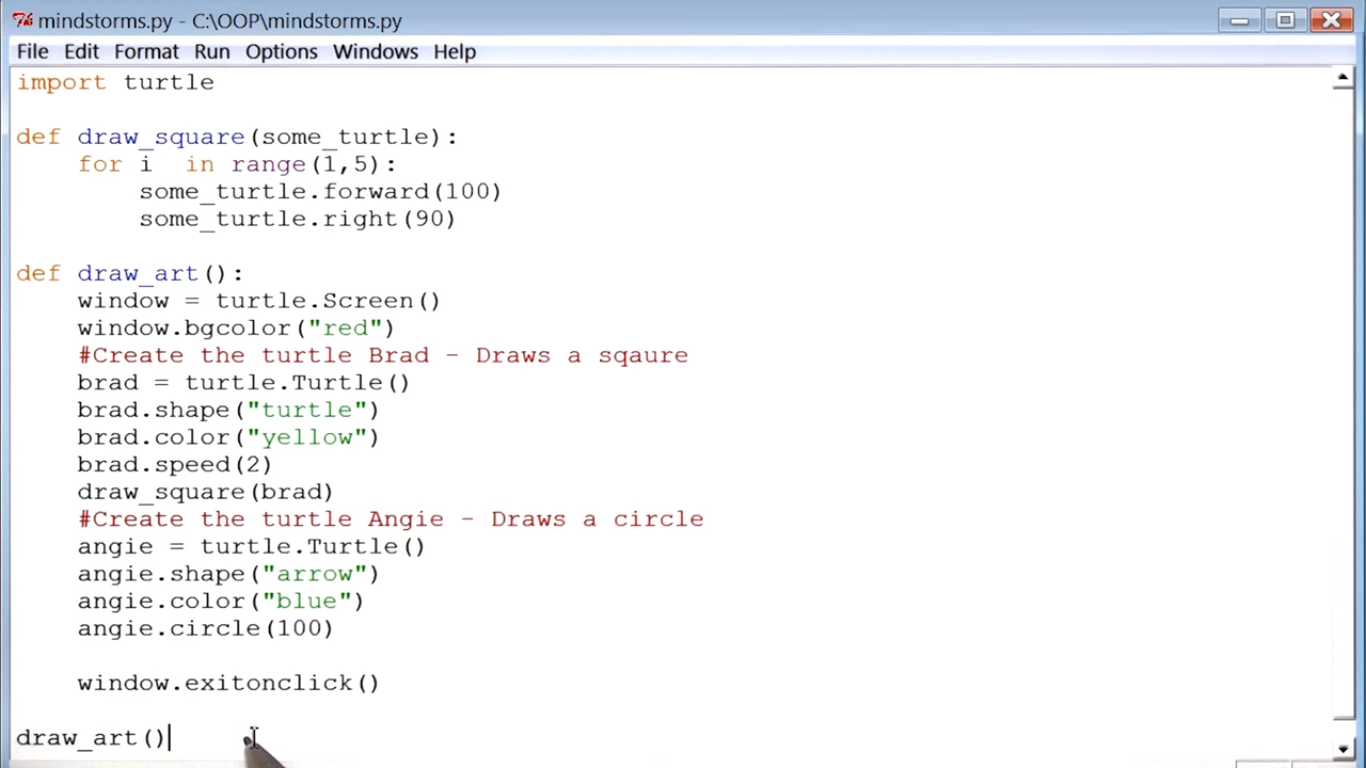Click 'angie.color("blue")' line
Viewport: 1366px width, 768px height.
(221, 601)
